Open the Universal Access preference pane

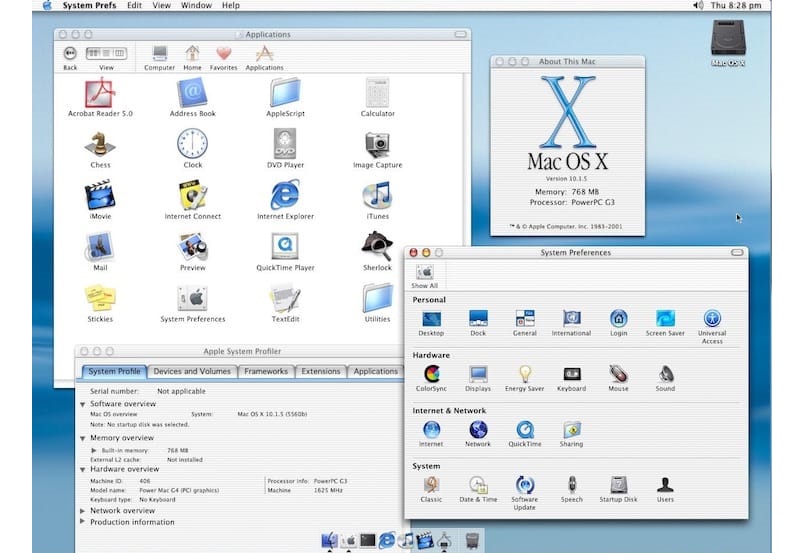click(x=712, y=319)
